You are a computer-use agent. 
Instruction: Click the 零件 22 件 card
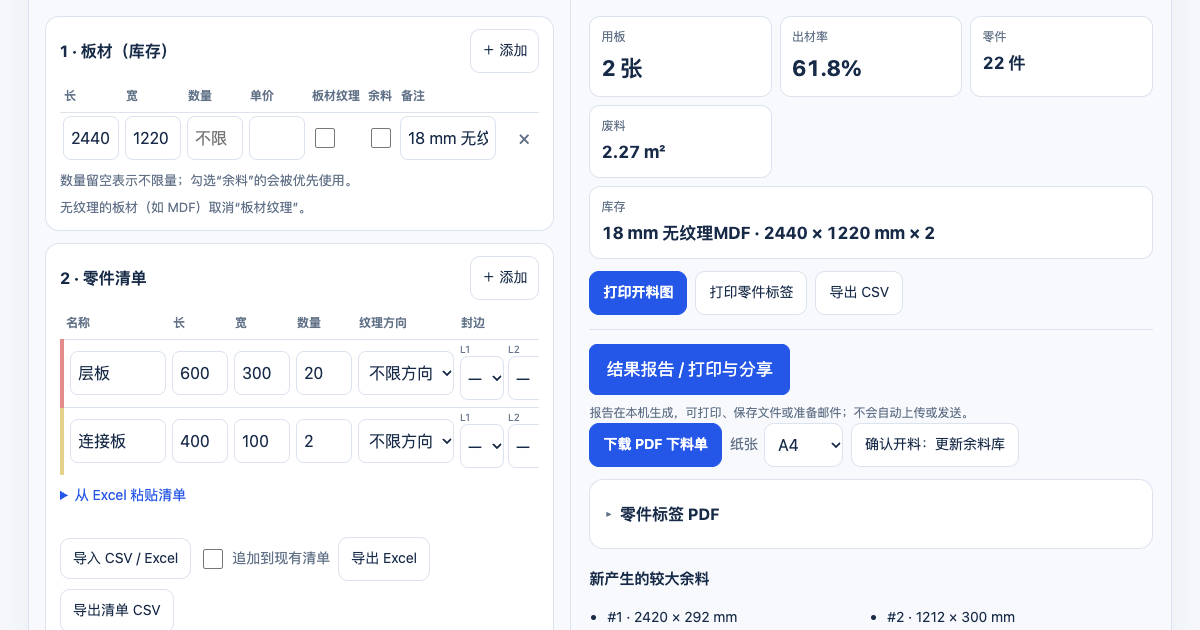(1061, 56)
